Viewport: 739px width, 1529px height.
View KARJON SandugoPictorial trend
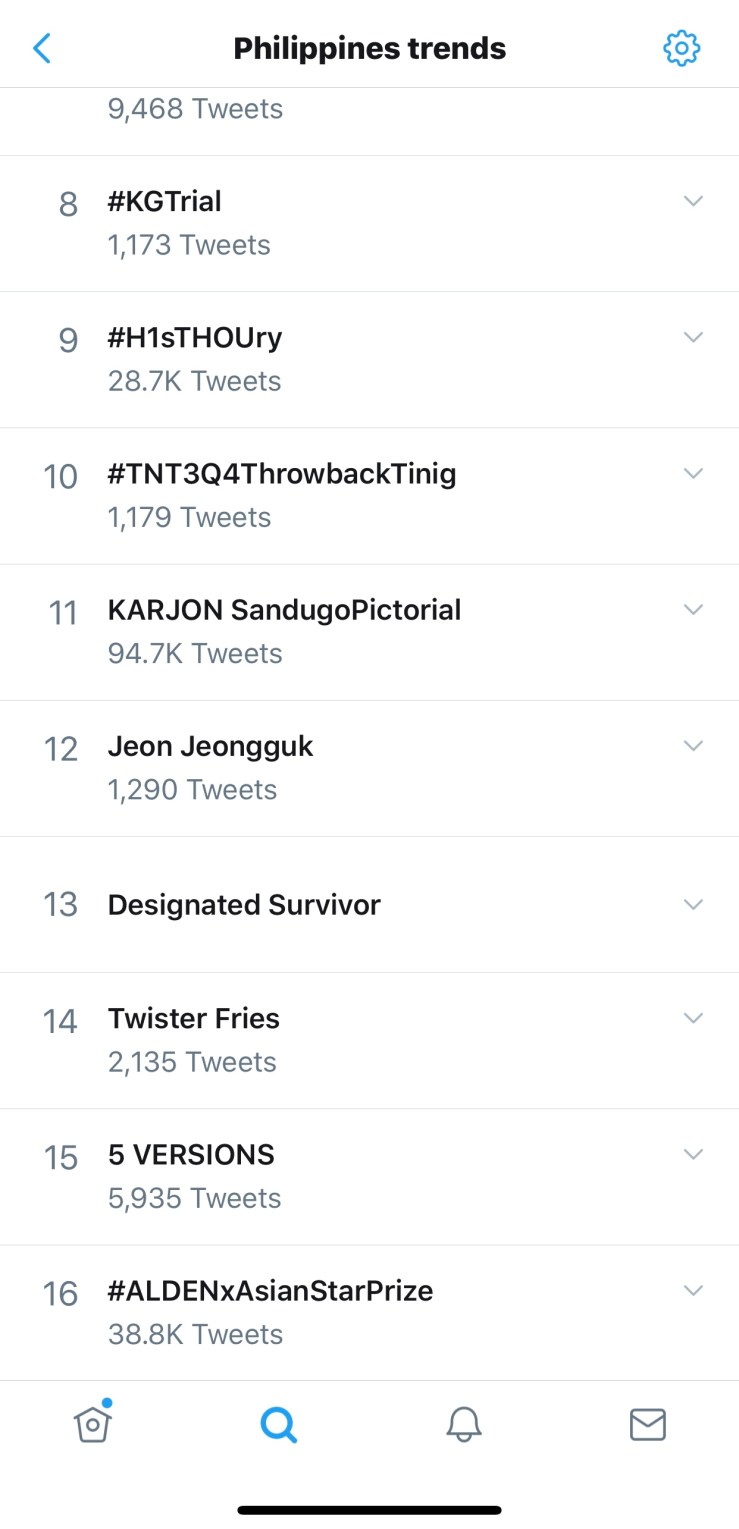[284, 610]
